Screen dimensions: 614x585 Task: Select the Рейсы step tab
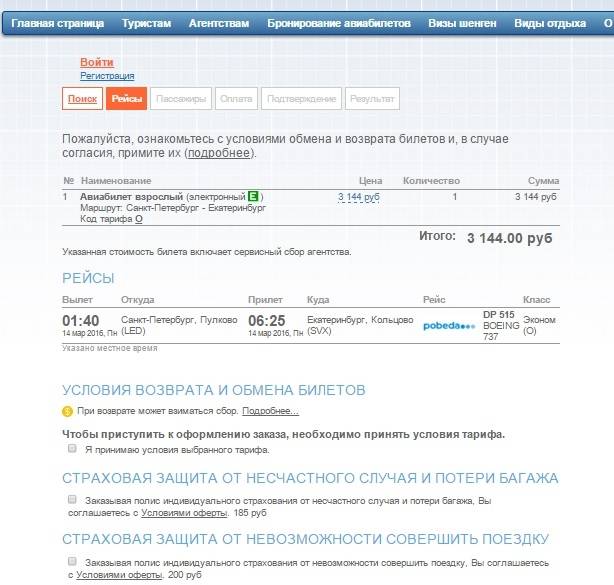coord(126,99)
